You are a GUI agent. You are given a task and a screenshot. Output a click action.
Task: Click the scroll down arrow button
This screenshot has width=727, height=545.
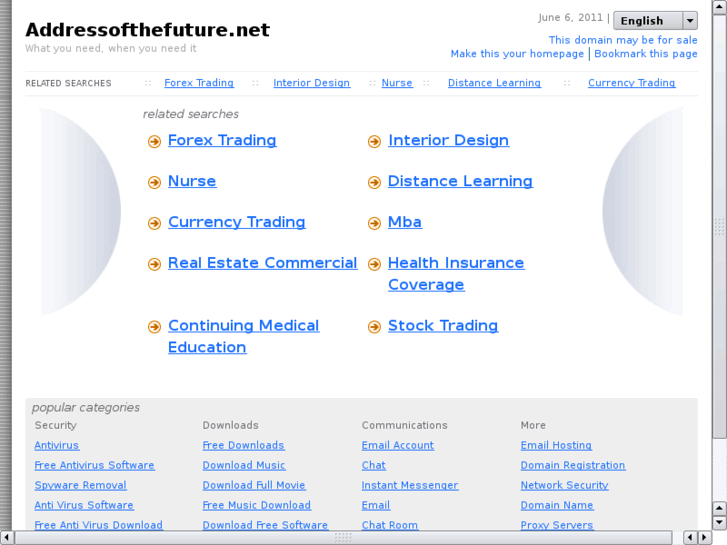(x=719, y=522)
